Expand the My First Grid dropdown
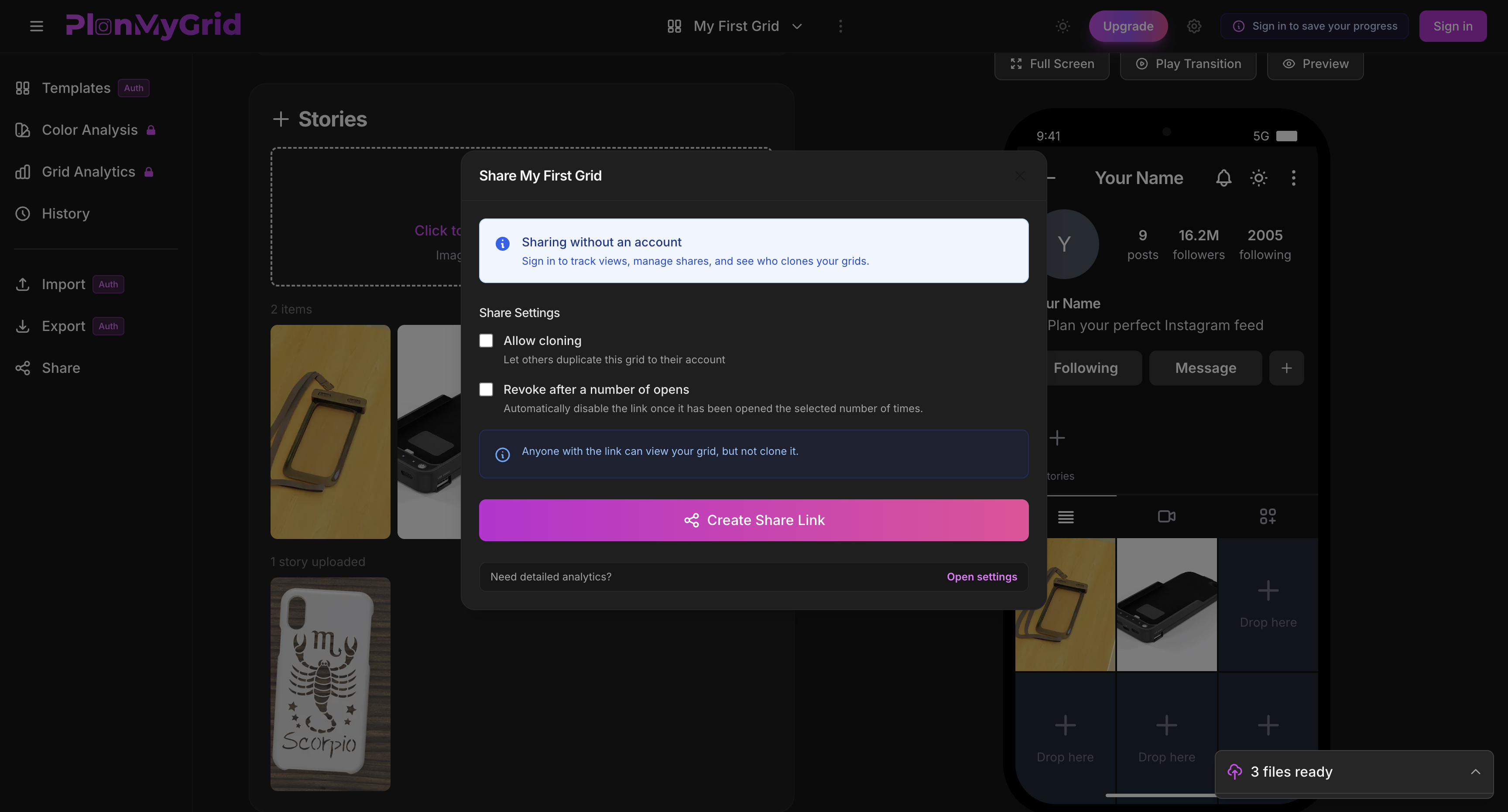The height and width of the screenshot is (812, 1508). (x=797, y=26)
